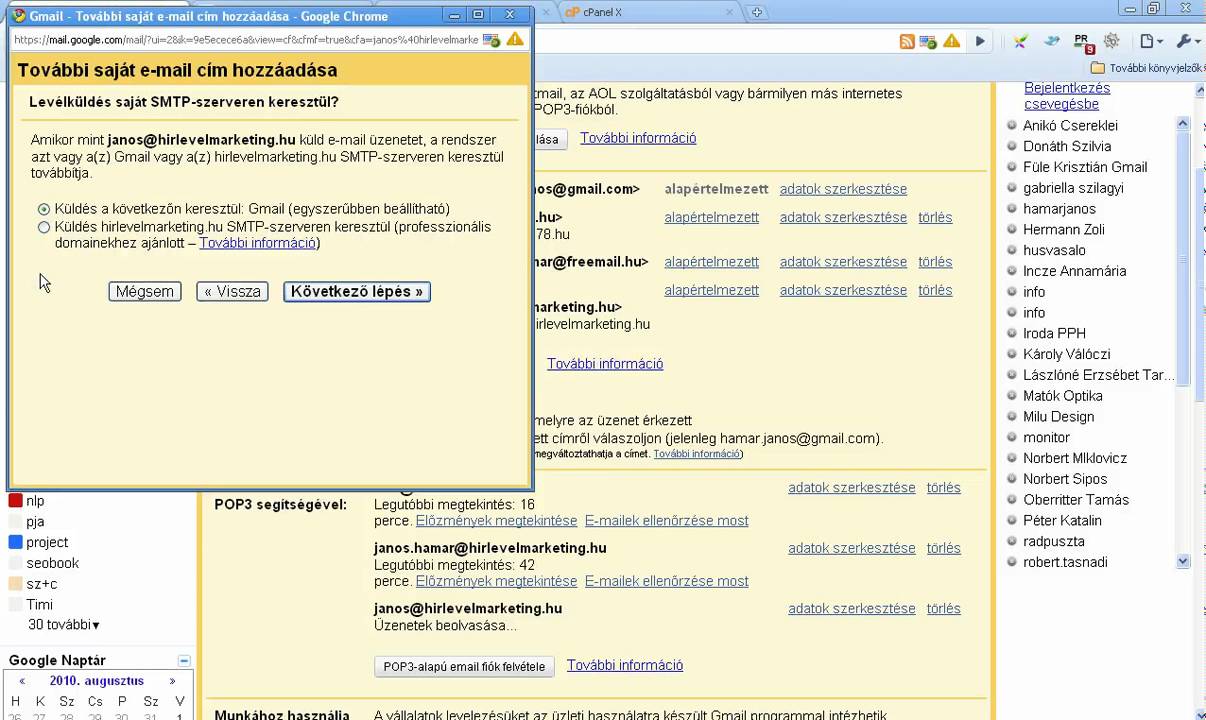Click the Mégsem button
This screenshot has height=720, width=1206.
tap(145, 292)
